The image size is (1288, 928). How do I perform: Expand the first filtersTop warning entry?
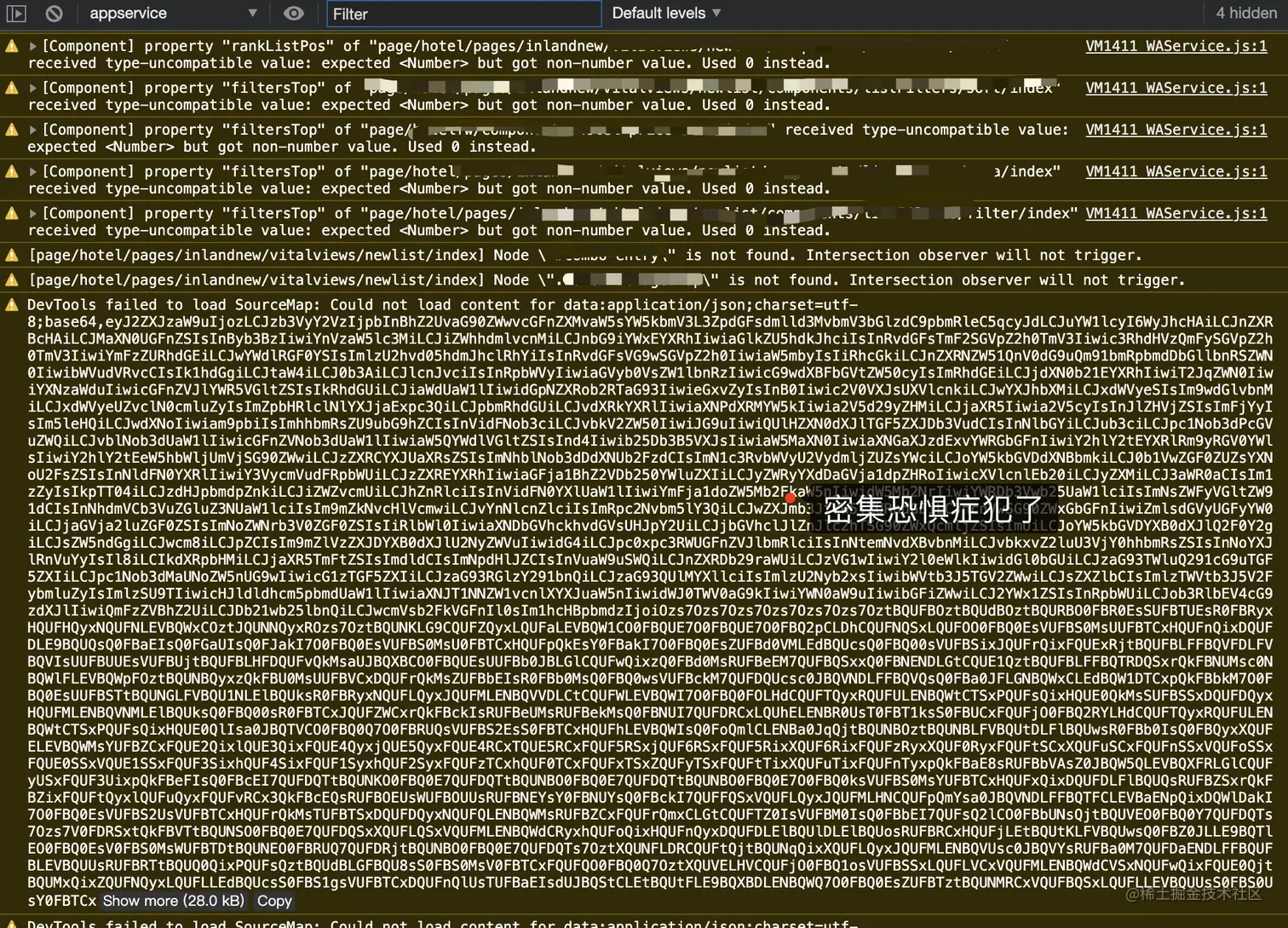click(x=33, y=88)
